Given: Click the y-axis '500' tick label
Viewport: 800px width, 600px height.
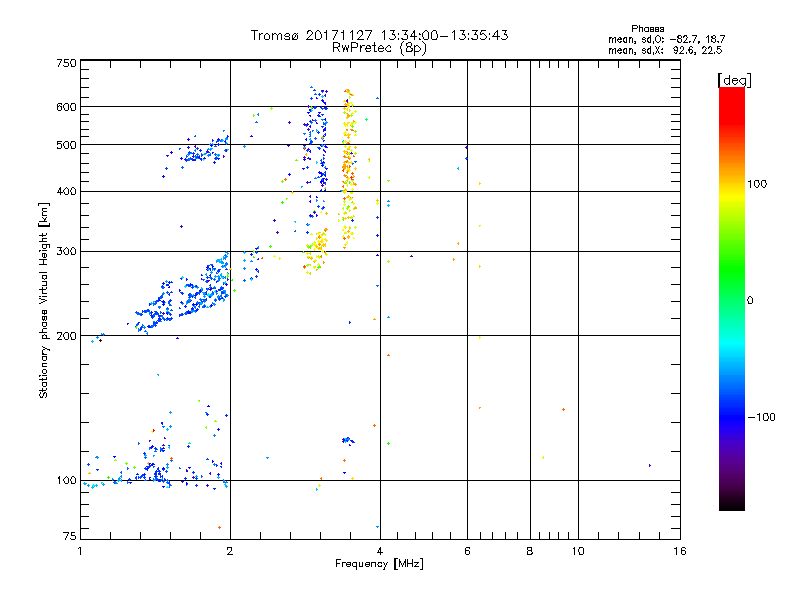Looking at the screenshot, I should click(66, 145).
